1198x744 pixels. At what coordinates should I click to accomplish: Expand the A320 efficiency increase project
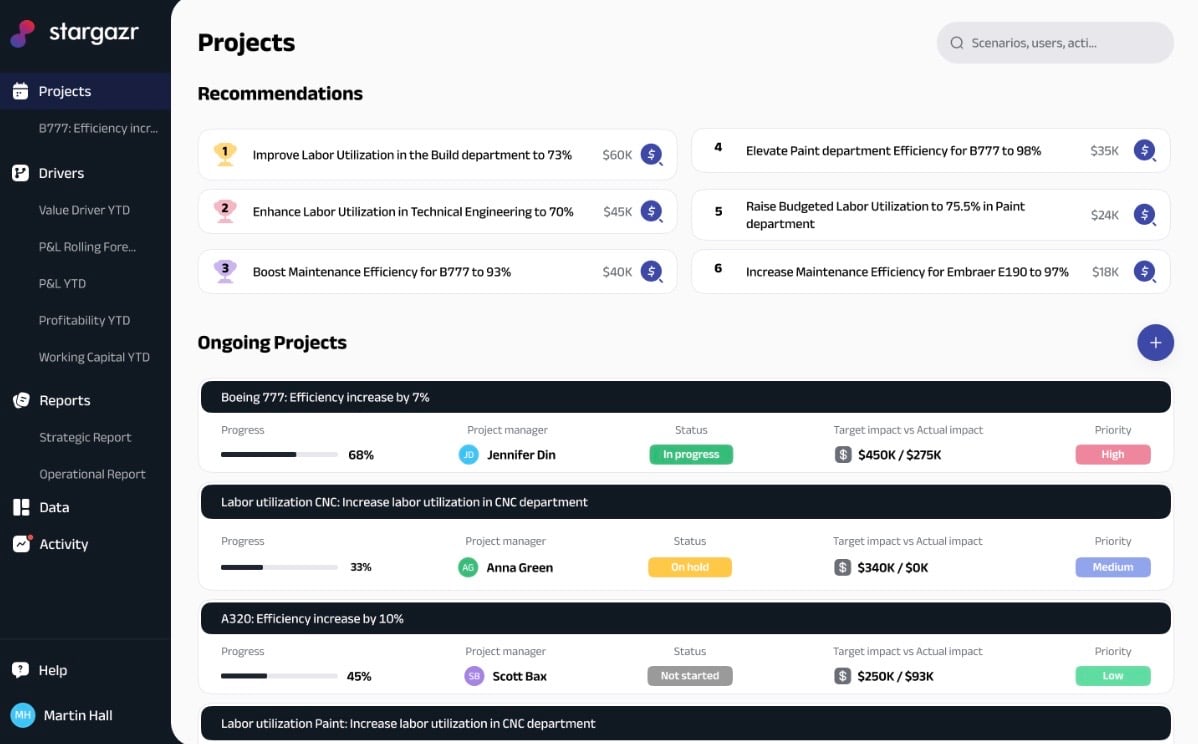coord(685,618)
